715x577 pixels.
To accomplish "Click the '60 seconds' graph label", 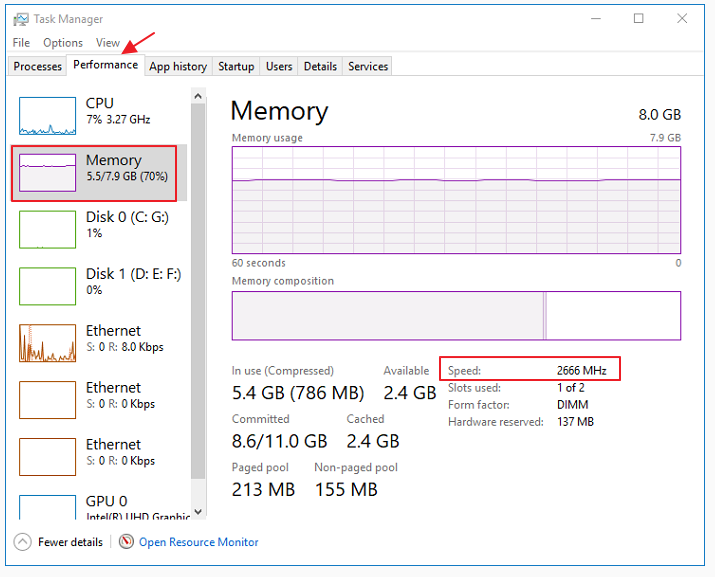I will [x=259, y=263].
